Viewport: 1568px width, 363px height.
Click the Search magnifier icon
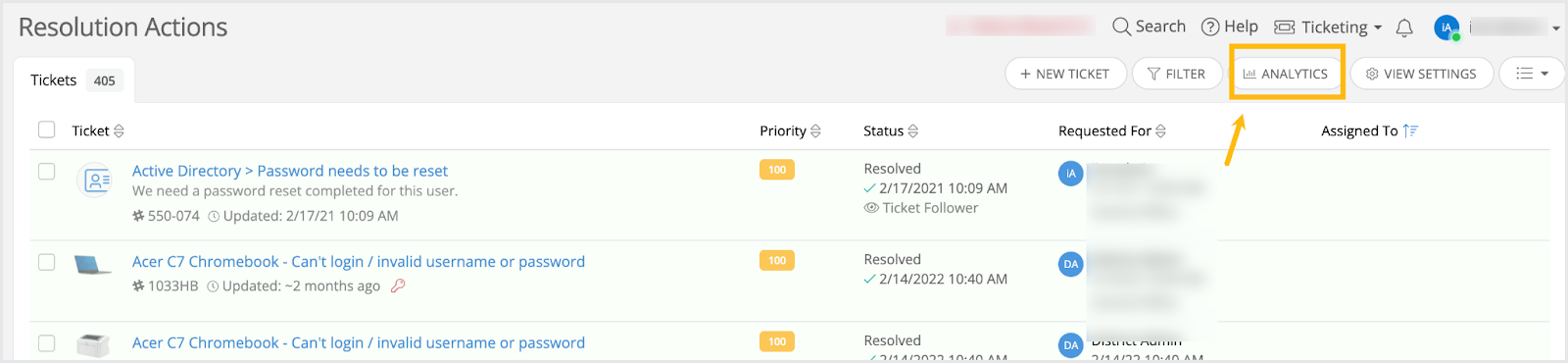pos(1121,26)
